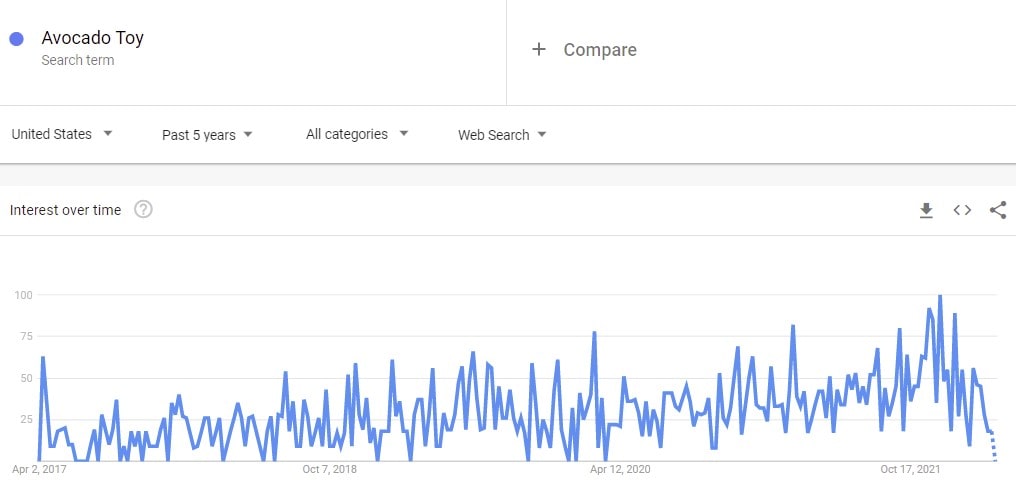The height and width of the screenshot is (504, 1016).
Task: Click the Search term subtitle text
Action: pyautogui.click(x=77, y=60)
